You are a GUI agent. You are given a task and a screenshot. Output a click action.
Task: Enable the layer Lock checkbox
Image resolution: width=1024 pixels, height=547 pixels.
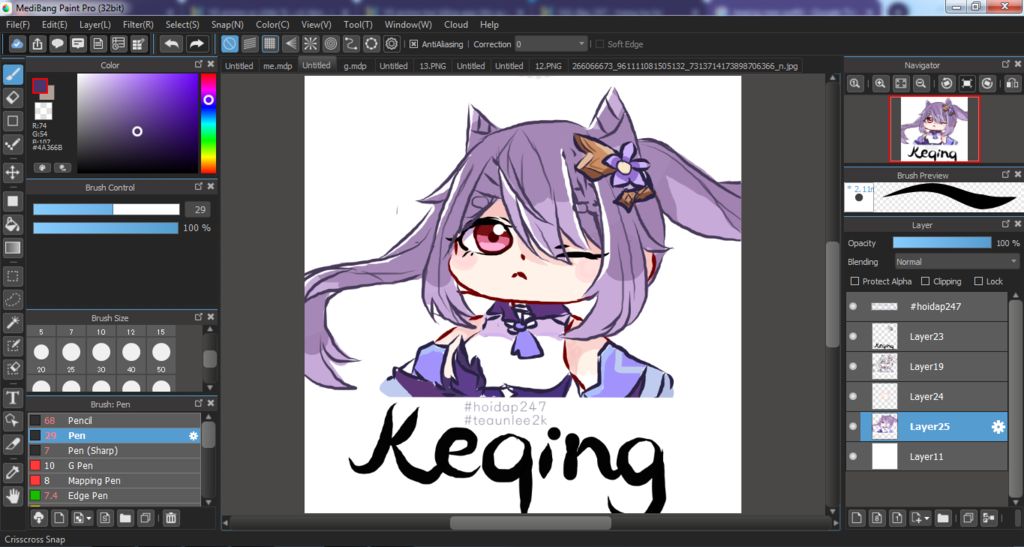[978, 281]
